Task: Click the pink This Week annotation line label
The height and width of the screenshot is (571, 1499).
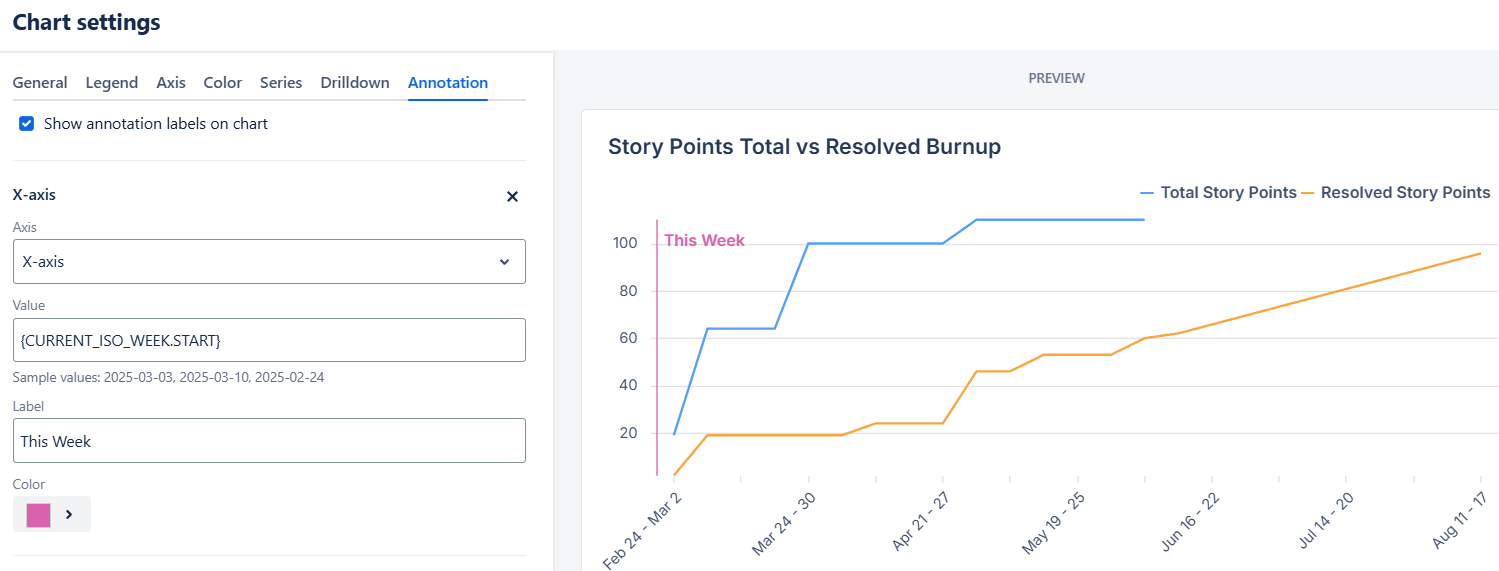Action: [x=704, y=241]
